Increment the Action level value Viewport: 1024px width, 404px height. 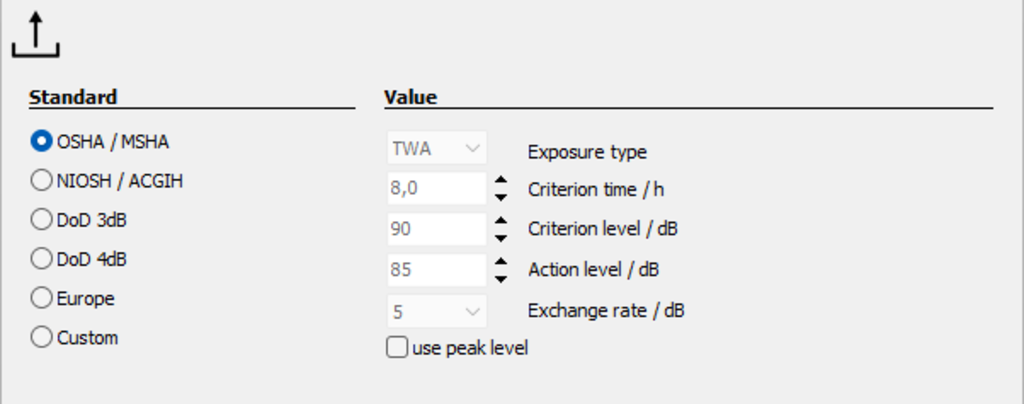501,262
